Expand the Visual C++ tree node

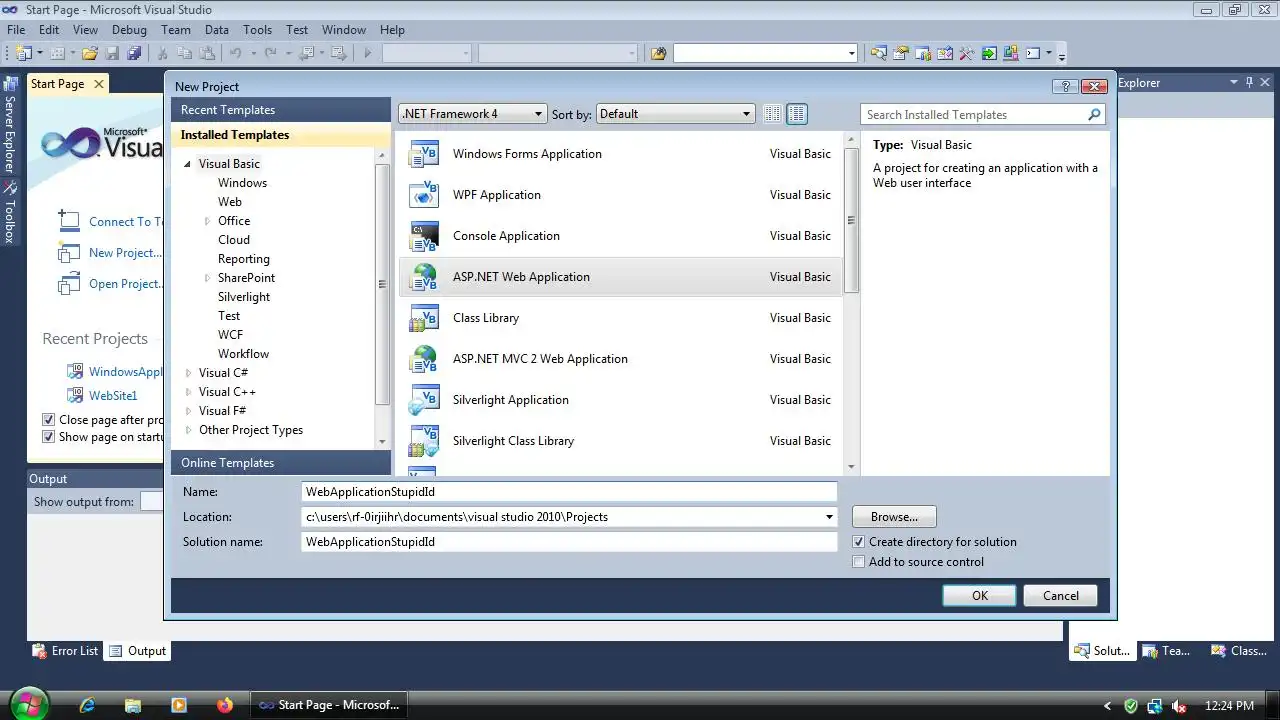click(188, 392)
